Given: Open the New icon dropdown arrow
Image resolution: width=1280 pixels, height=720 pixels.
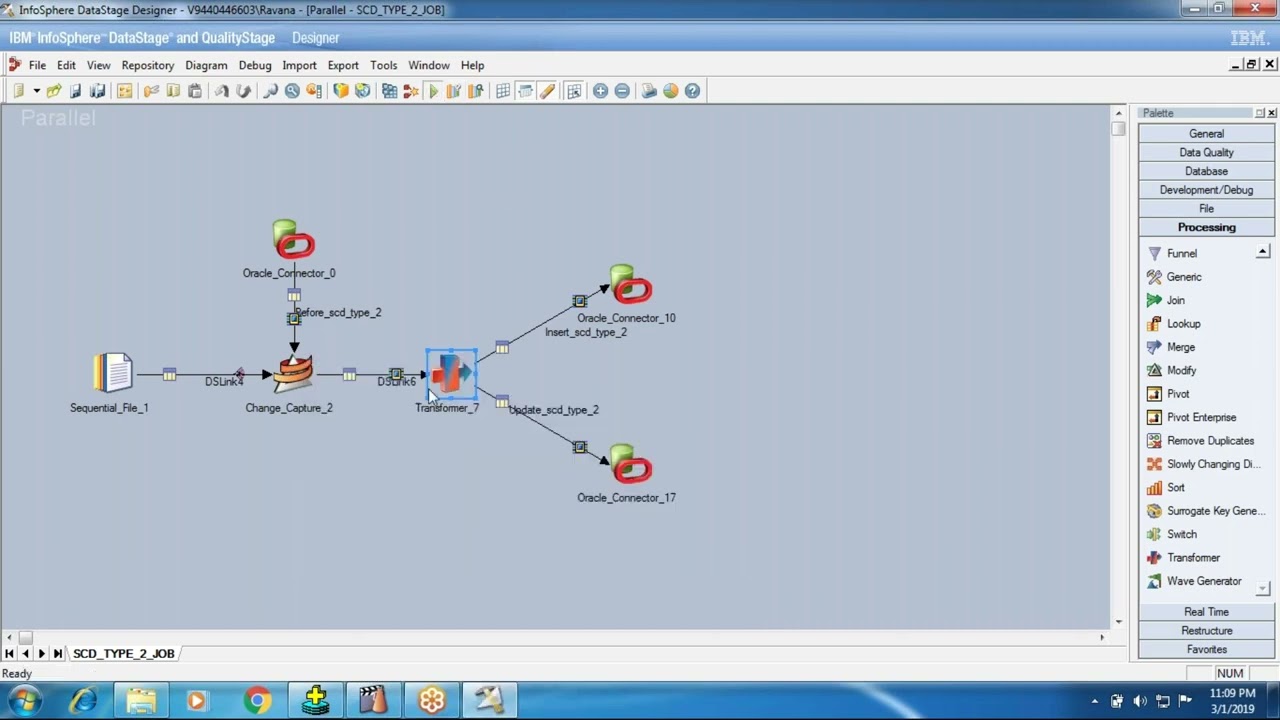Looking at the screenshot, I should click(36, 91).
